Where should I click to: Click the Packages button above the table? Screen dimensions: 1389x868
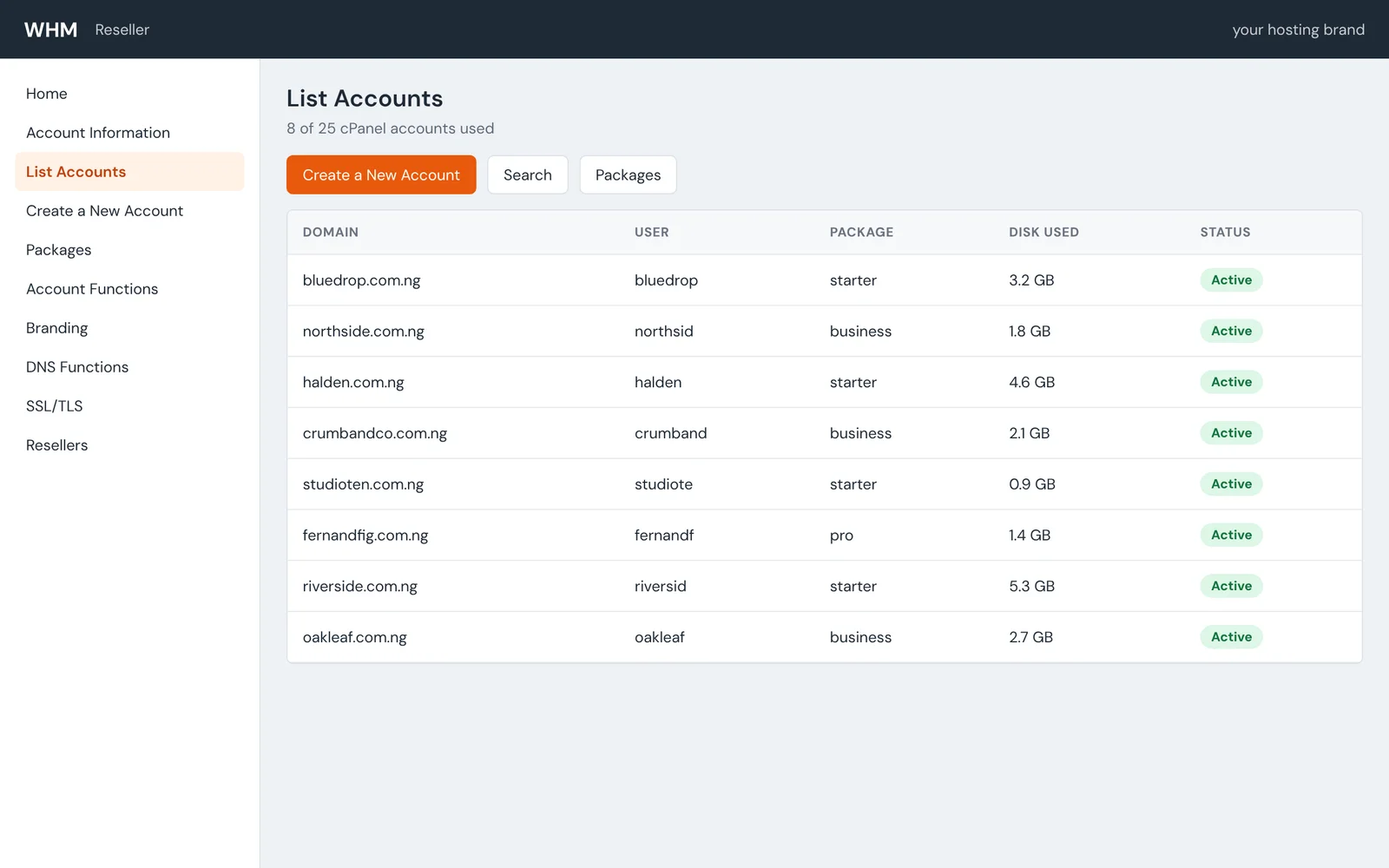point(628,174)
